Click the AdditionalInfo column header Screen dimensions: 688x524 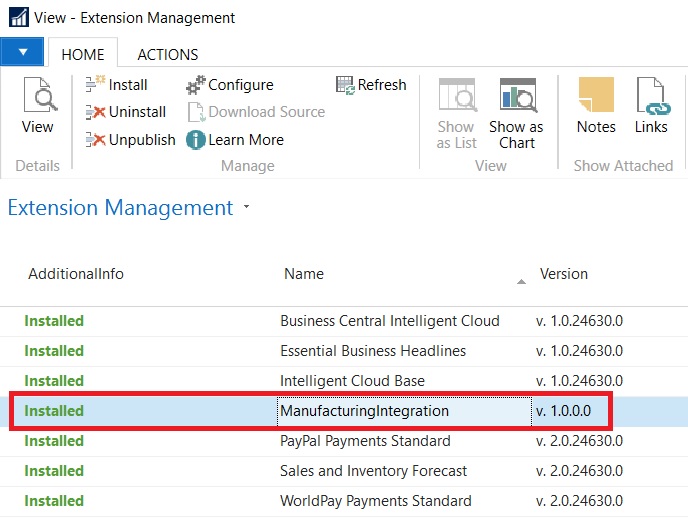[76, 273]
